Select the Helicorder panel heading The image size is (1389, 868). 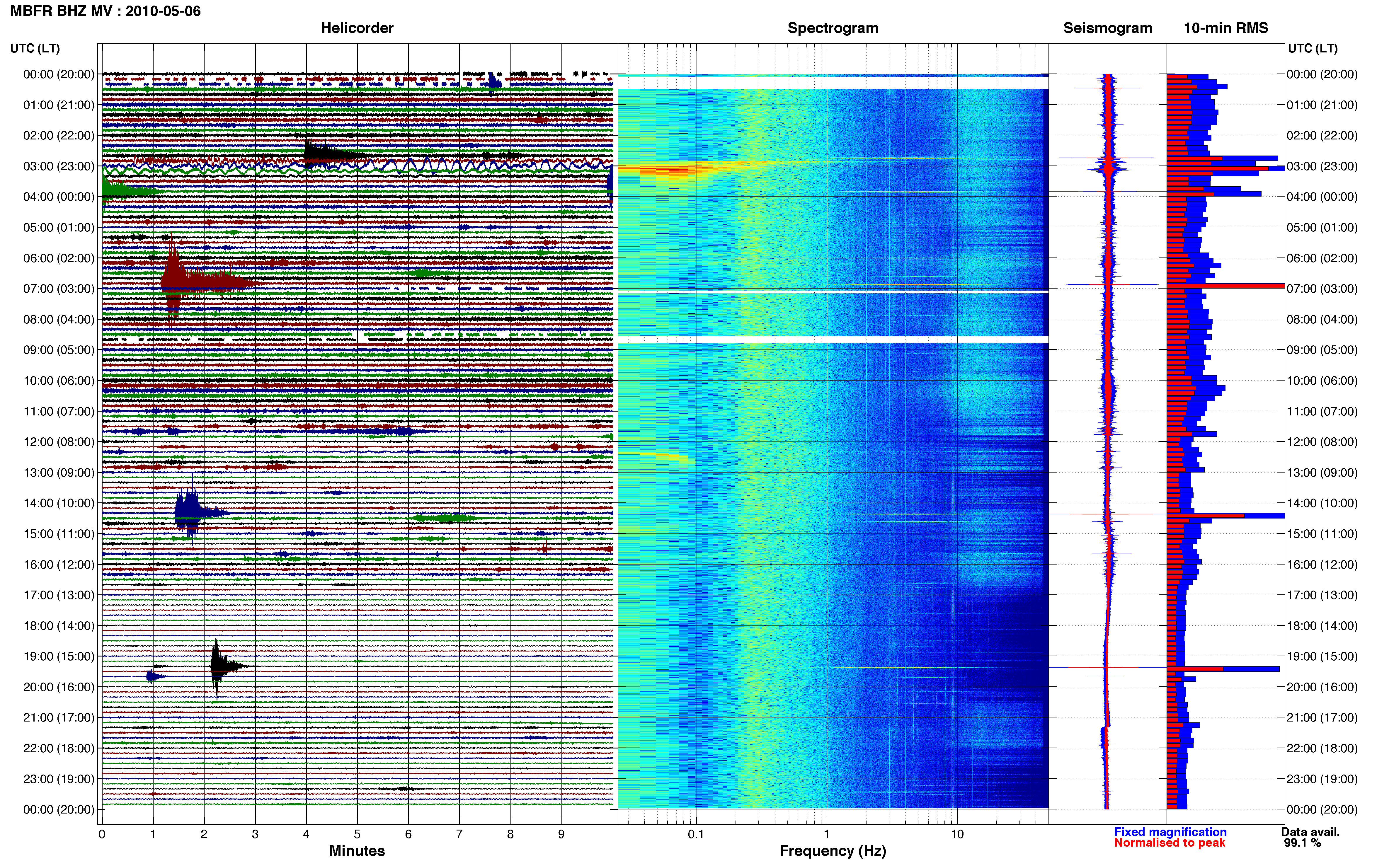tap(357, 28)
